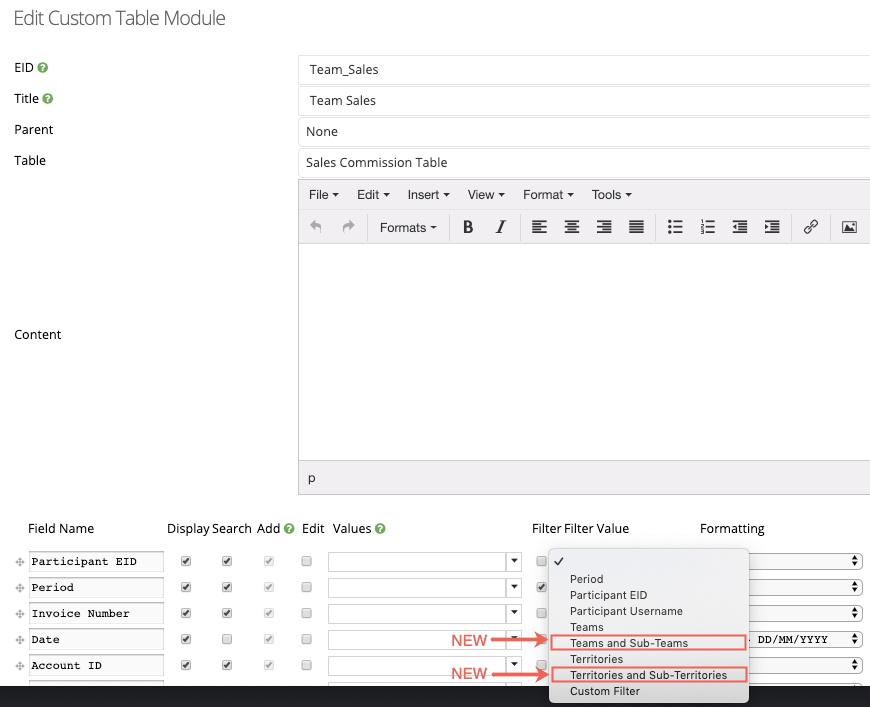Click the Title field Team Sales

584,101
